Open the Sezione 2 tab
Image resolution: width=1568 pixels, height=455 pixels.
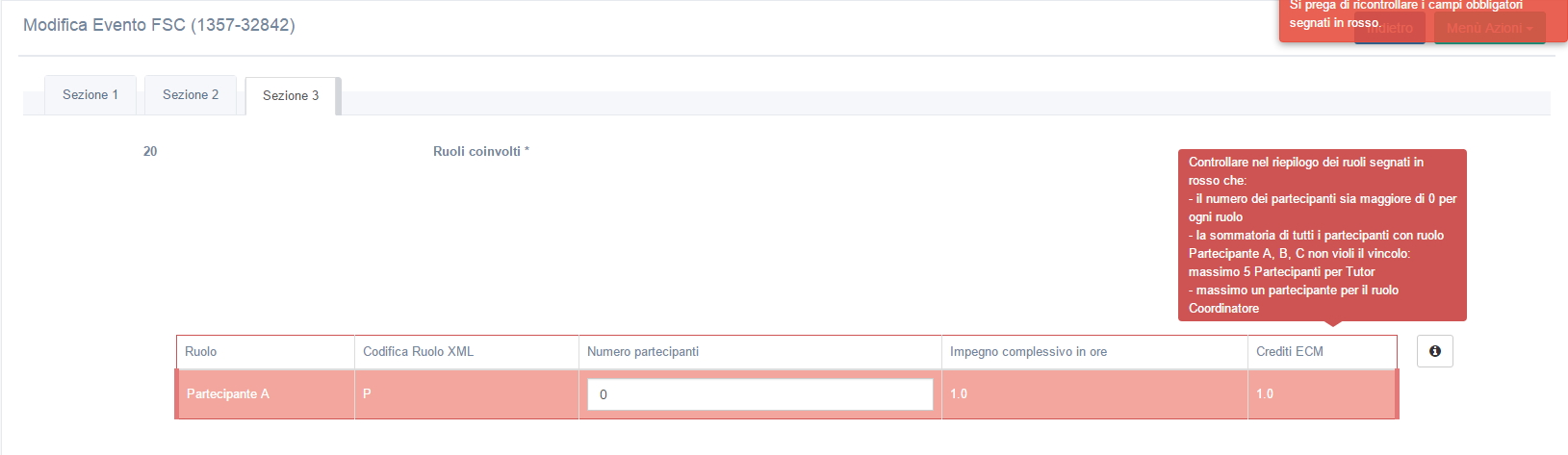(x=191, y=95)
